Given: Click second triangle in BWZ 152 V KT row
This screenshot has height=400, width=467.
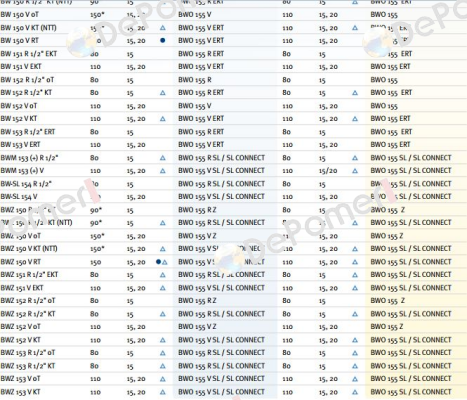Looking at the screenshot, I should (355, 340).
